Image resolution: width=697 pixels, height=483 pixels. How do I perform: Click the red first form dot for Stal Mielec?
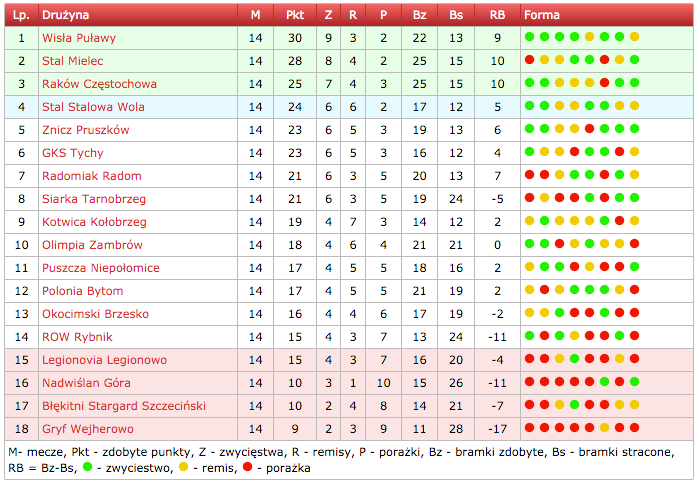(530, 61)
